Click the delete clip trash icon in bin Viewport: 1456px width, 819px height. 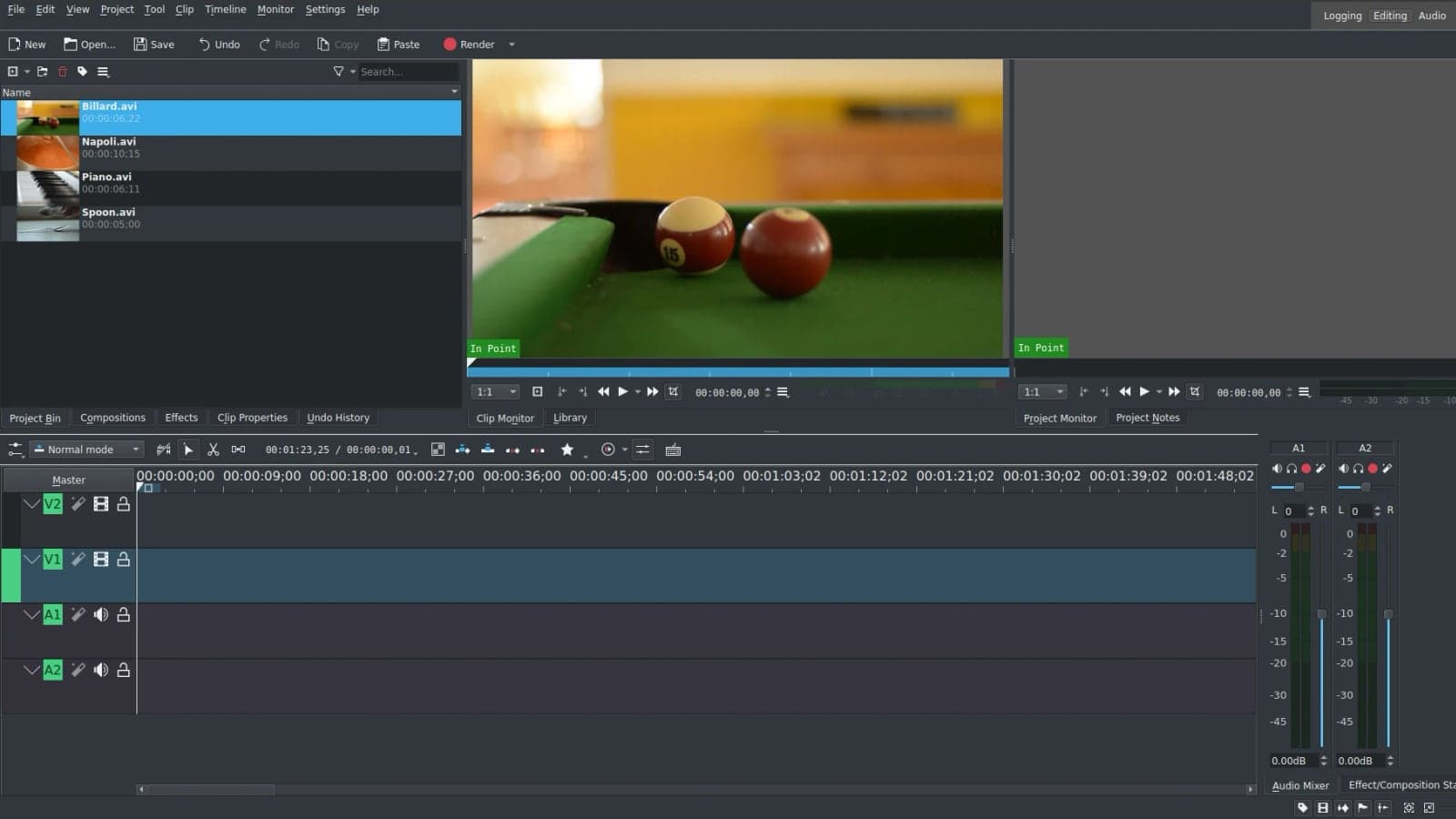pyautogui.click(x=63, y=71)
